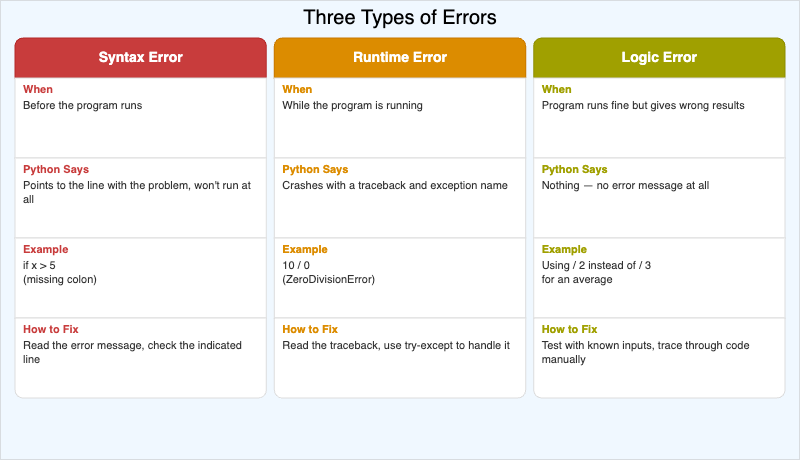Select Runtime Error 'Python Says' label
This screenshot has height=460, width=800.
tap(315, 170)
